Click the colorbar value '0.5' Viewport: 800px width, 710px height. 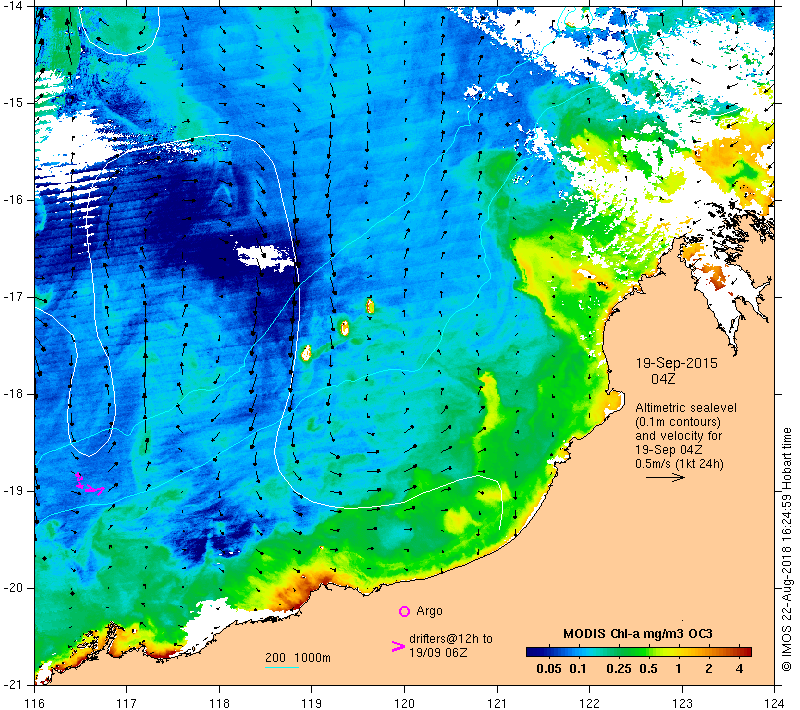point(648,669)
